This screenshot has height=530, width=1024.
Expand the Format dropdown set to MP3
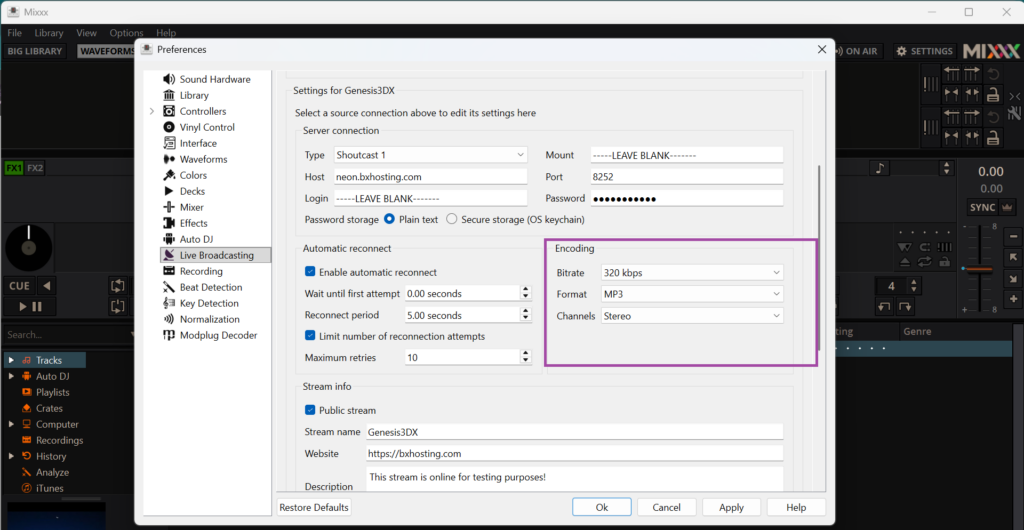click(x=691, y=294)
